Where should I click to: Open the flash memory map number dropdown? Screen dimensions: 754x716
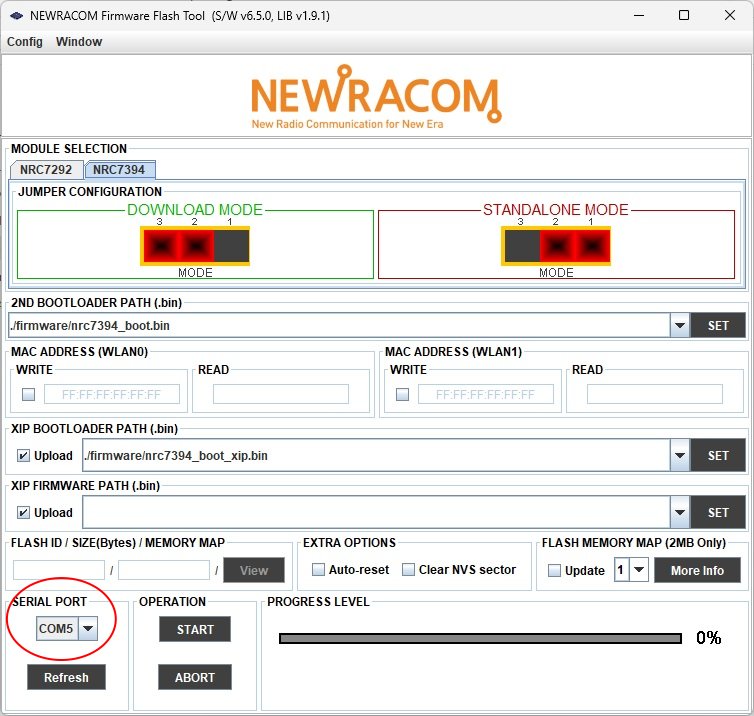point(638,570)
